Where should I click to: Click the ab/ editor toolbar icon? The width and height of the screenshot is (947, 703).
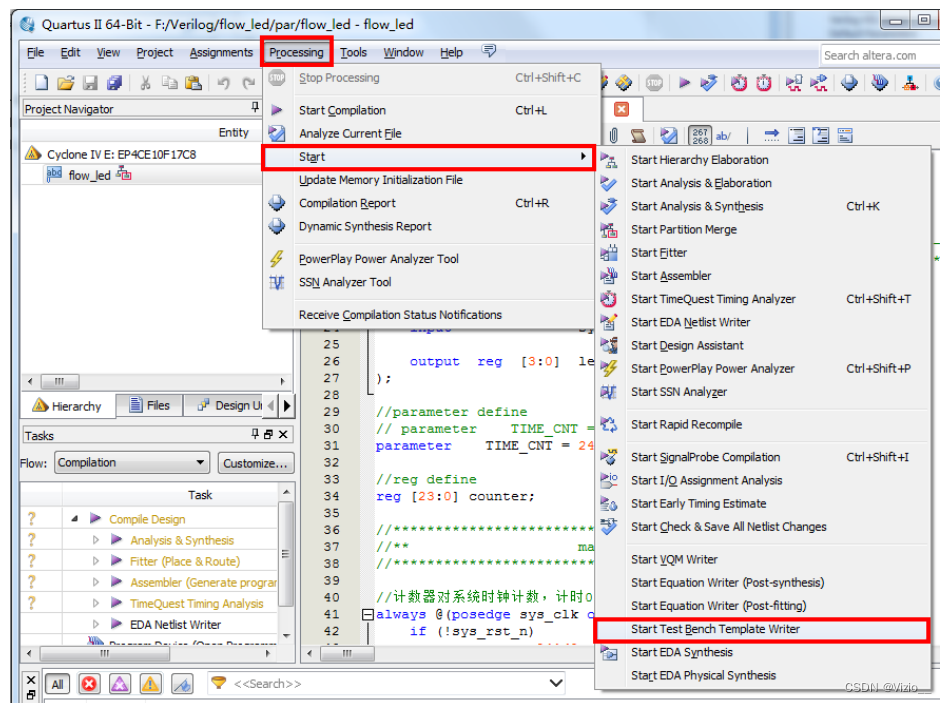[723, 135]
